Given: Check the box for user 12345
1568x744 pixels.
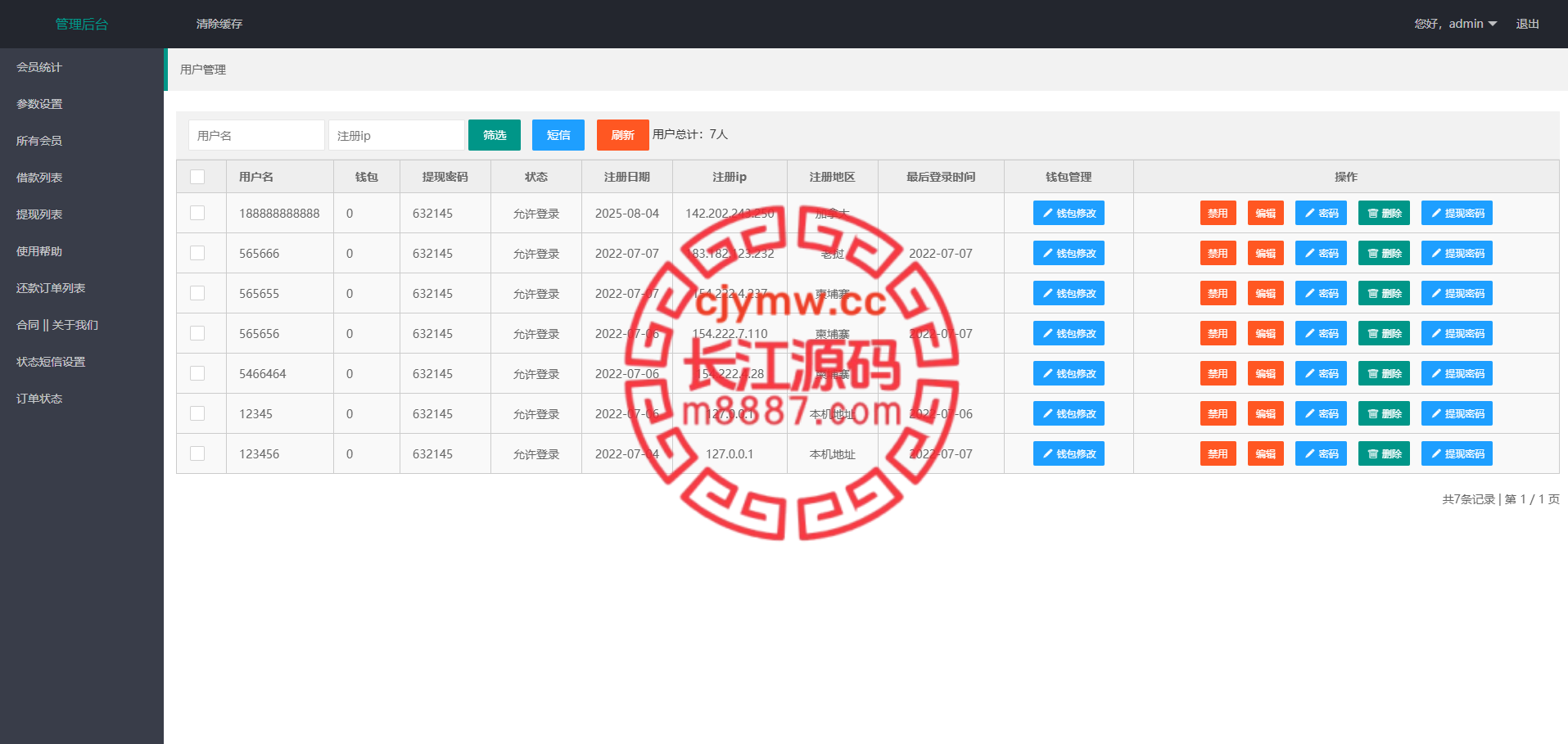Looking at the screenshot, I should 197,413.
